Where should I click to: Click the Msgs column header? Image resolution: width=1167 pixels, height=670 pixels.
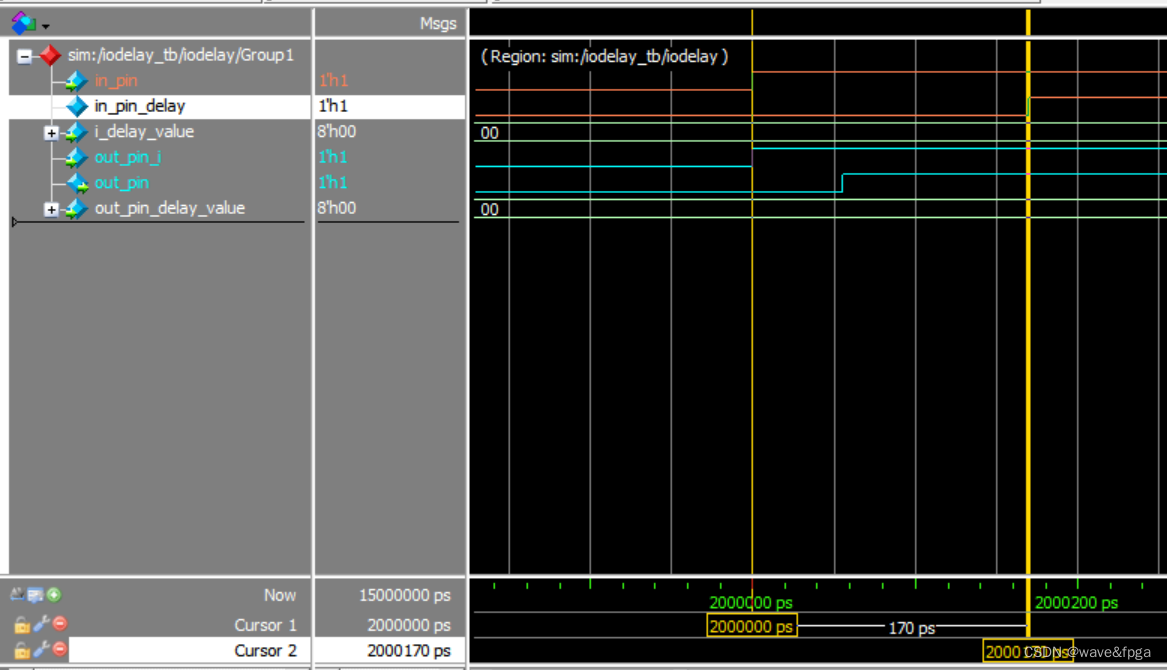(x=438, y=23)
